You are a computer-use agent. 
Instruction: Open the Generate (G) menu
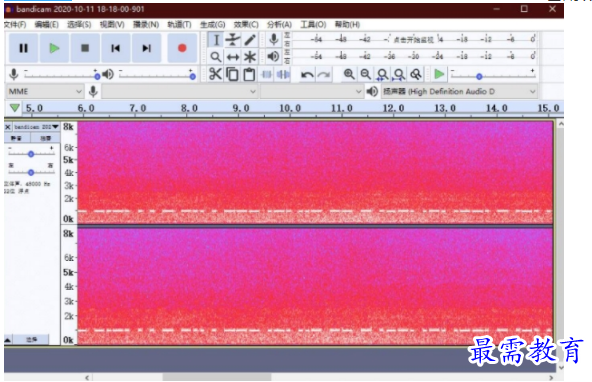tap(213, 25)
